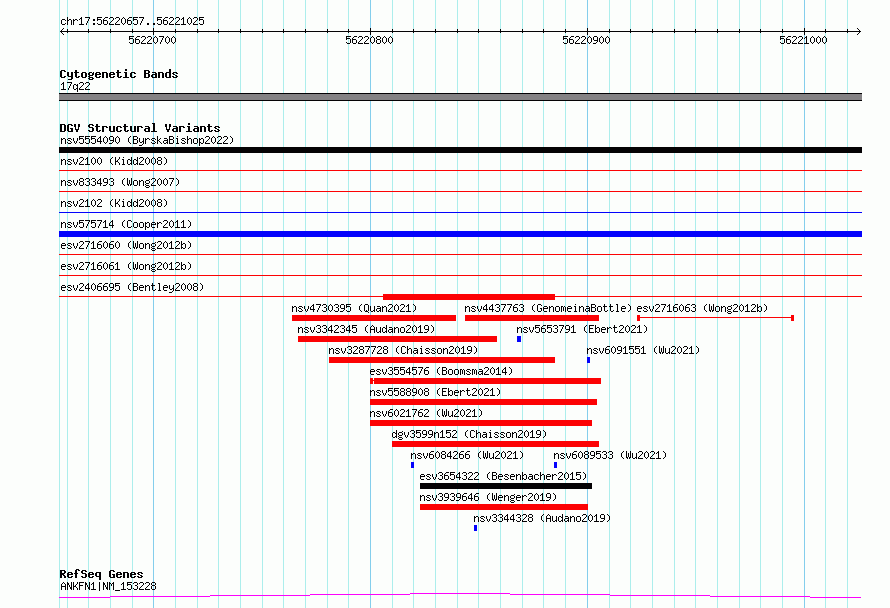Click the nsv5554090 (ByrskaBishop2022) variant label

pyautogui.click(x=147, y=140)
